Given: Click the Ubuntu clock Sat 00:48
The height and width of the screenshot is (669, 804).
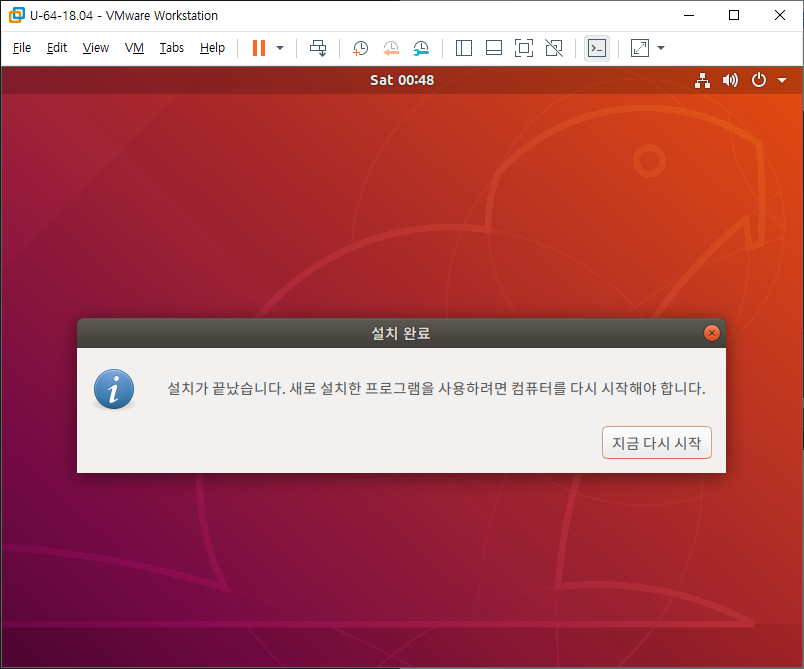Looking at the screenshot, I should coord(402,80).
